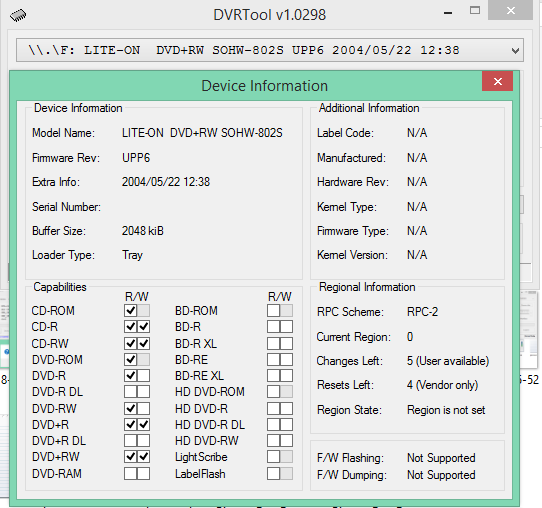Click the Kernel Version N/A value
The width and height of the screenshot is (542, 508).
[x=417, y=255]
